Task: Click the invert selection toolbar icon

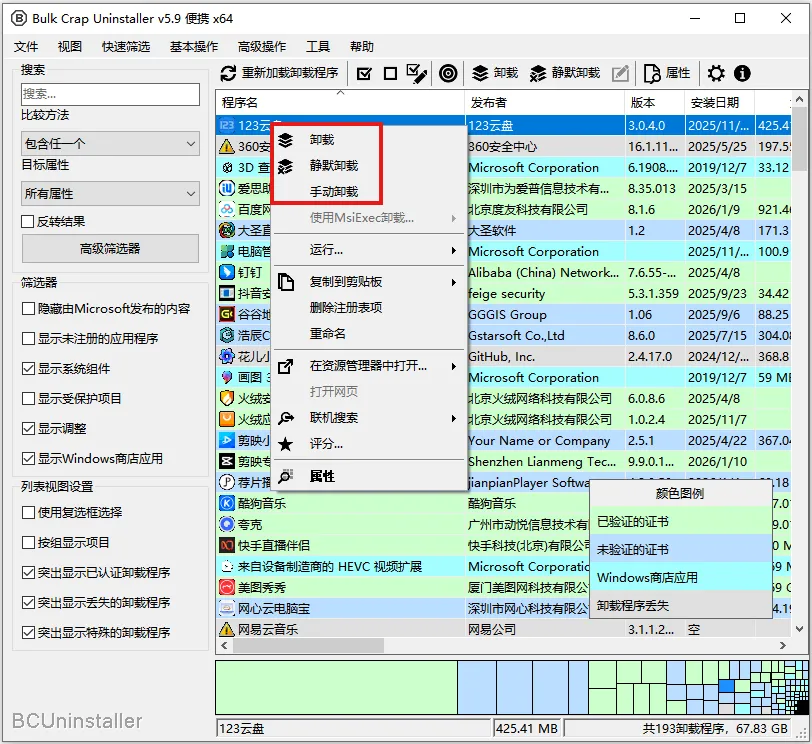Action: tap(416, 74)
